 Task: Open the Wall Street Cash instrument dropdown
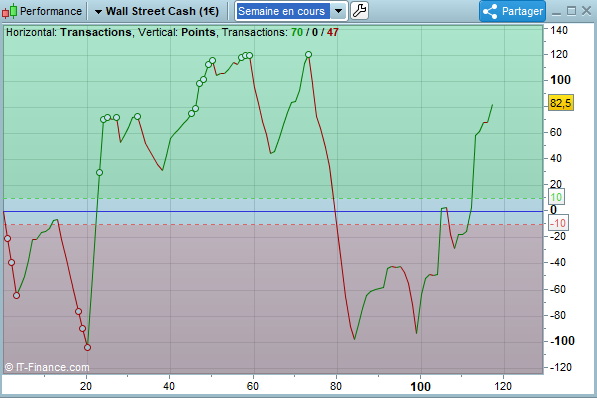click(98, 12)
